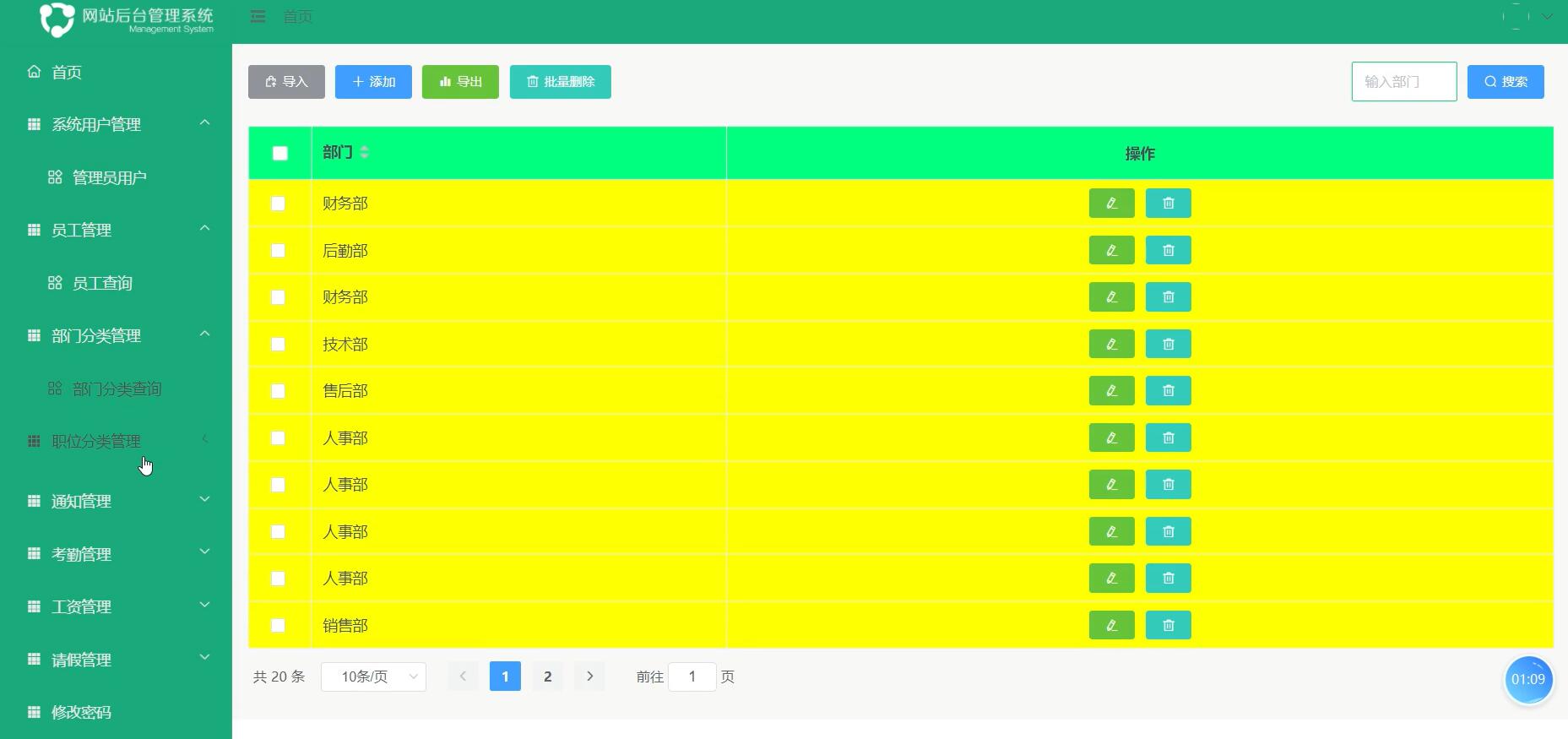Click the edit icon for 后勤部 row
1568x739 pixels.
click(x=1111, y=250)
